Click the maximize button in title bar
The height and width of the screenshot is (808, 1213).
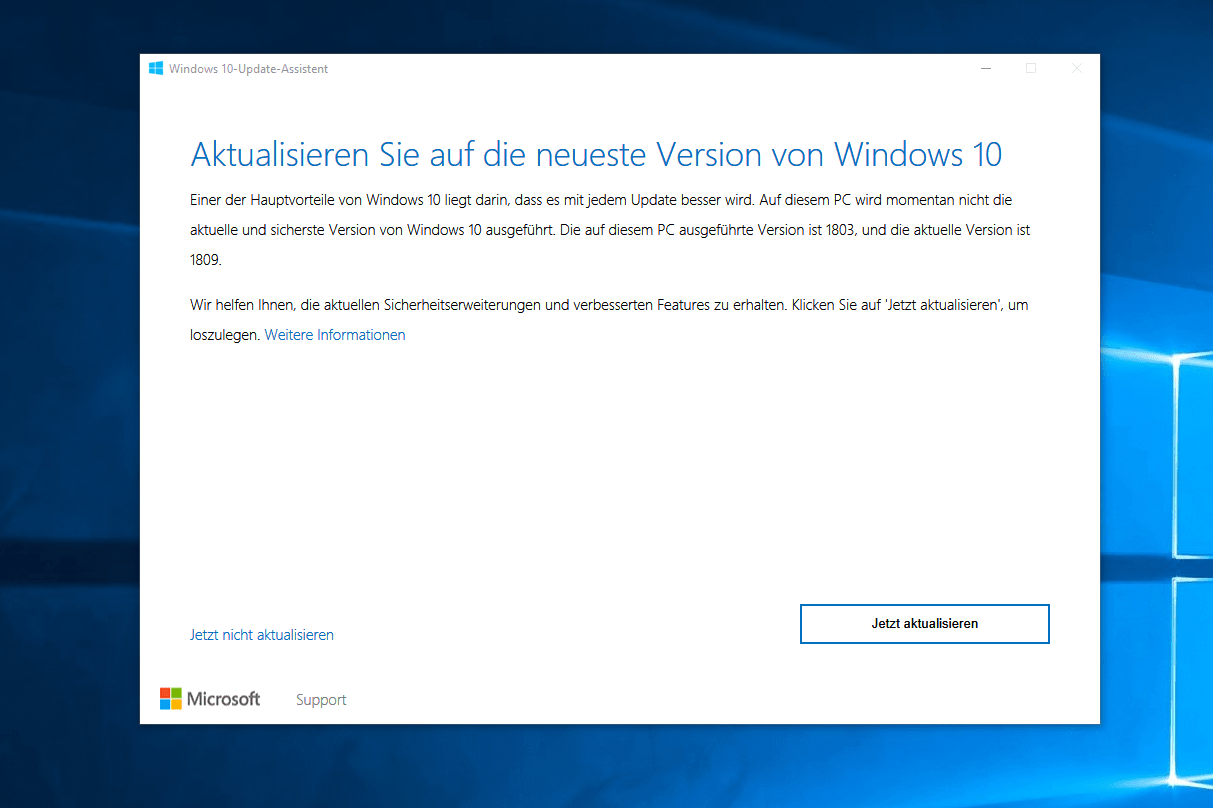click(1031, 69)
